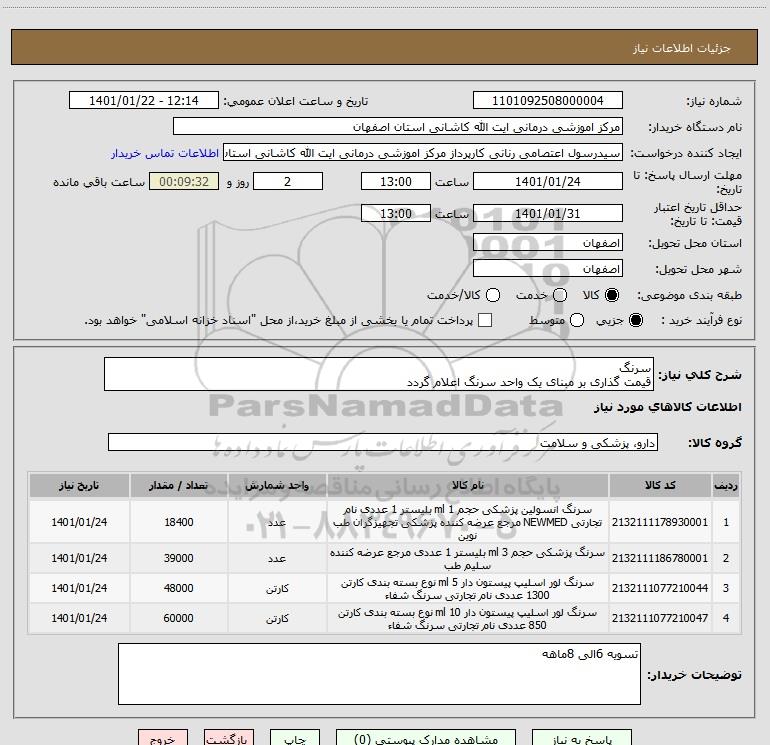Click the remaining time 00:09:32 field
The image size is (770, 745).
tap(184, 181)
